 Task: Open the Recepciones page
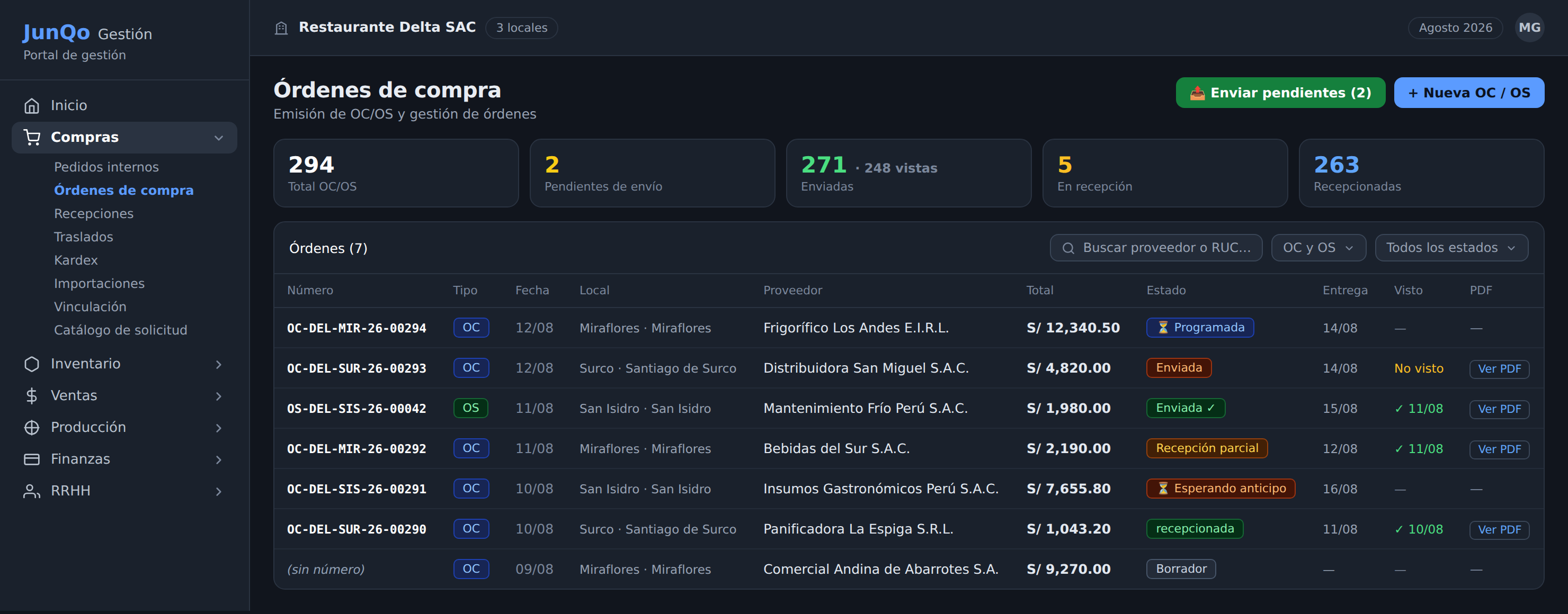point(94,214)
